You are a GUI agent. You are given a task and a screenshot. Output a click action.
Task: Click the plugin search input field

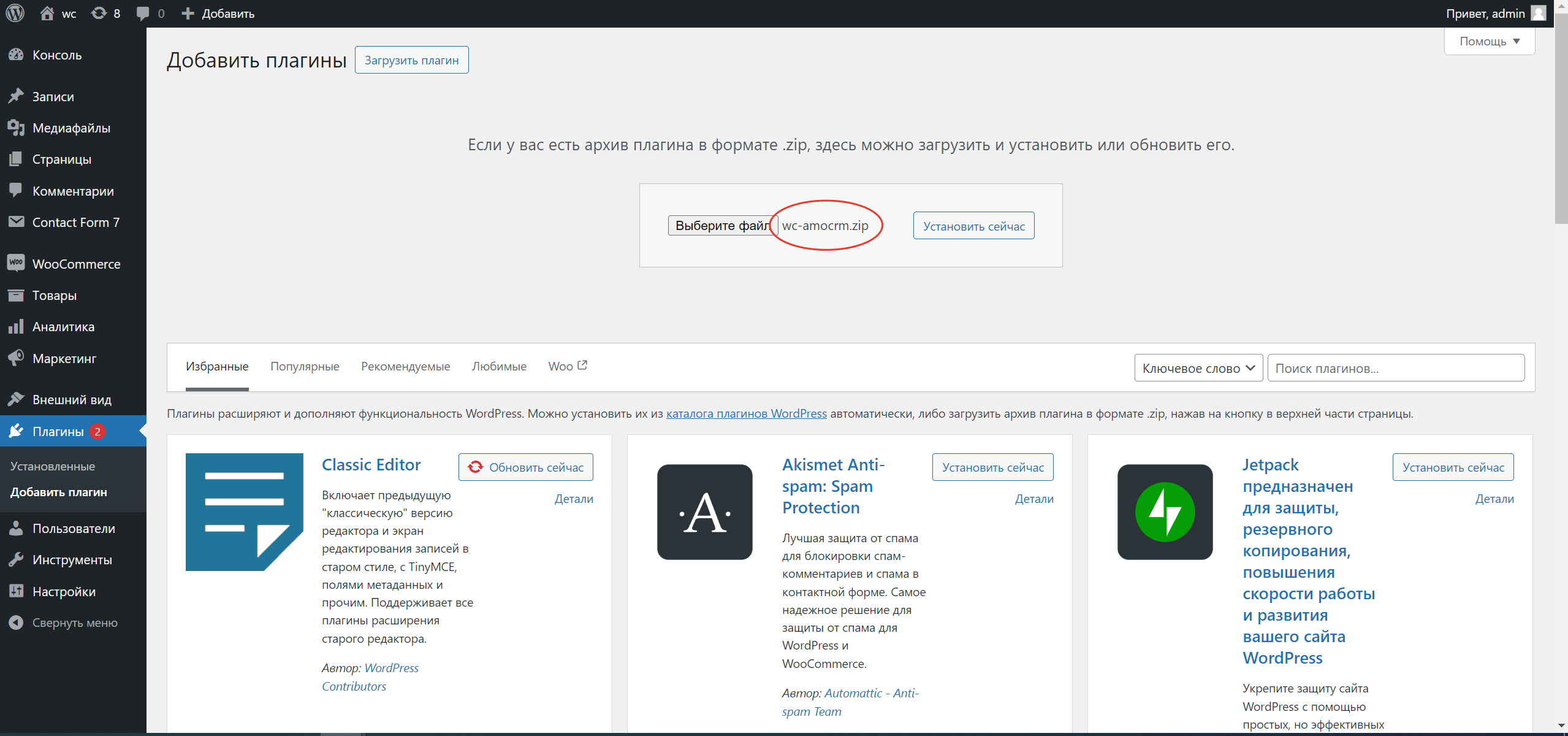coord(1396,367)
